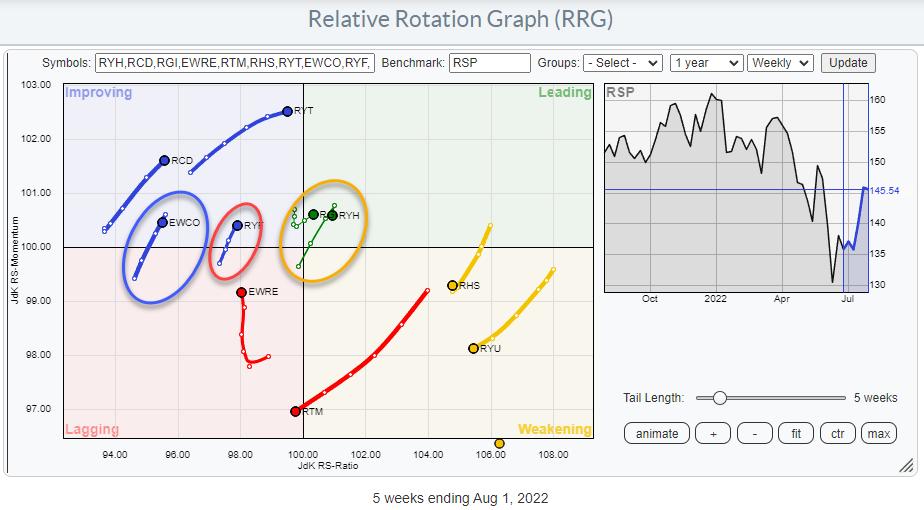Select the EWRE red data point

241,292
